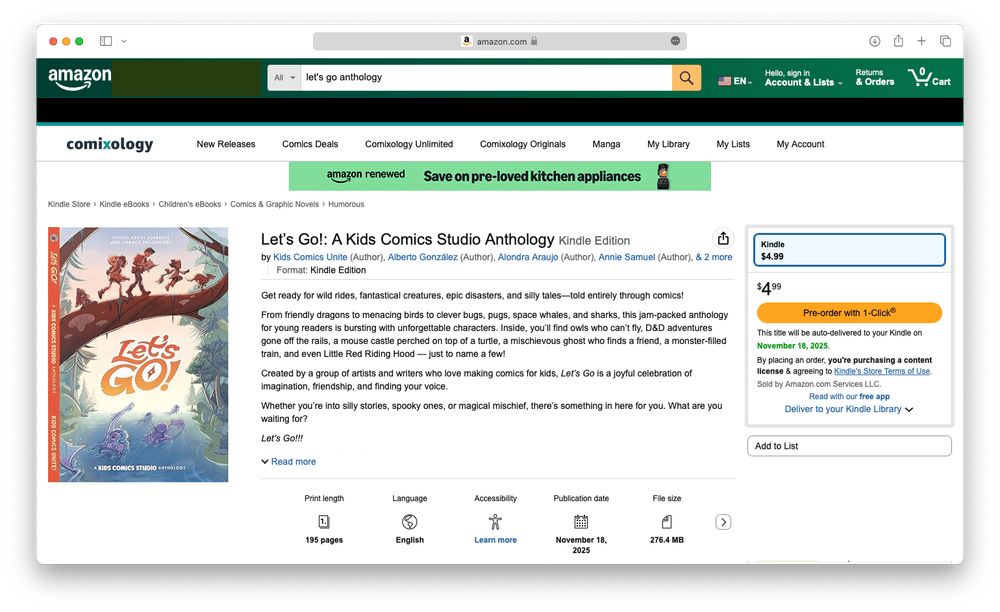Viewport: 1000px width, 612px height.
Task: Open Kindle's Store Terms of Use link
Action: click(x=882, y=371)
